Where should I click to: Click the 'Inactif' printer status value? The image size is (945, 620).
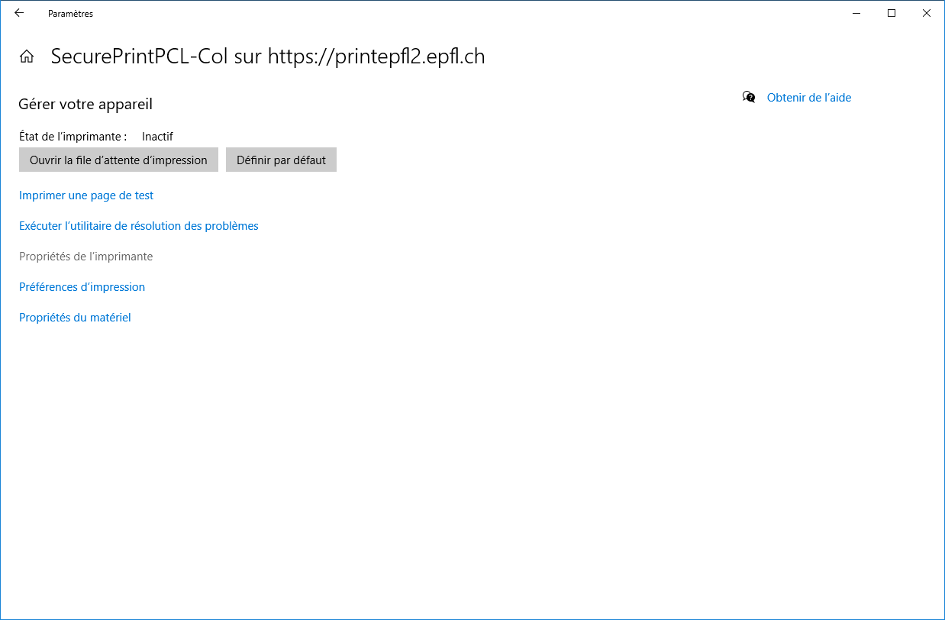click(x=157, y=136)
